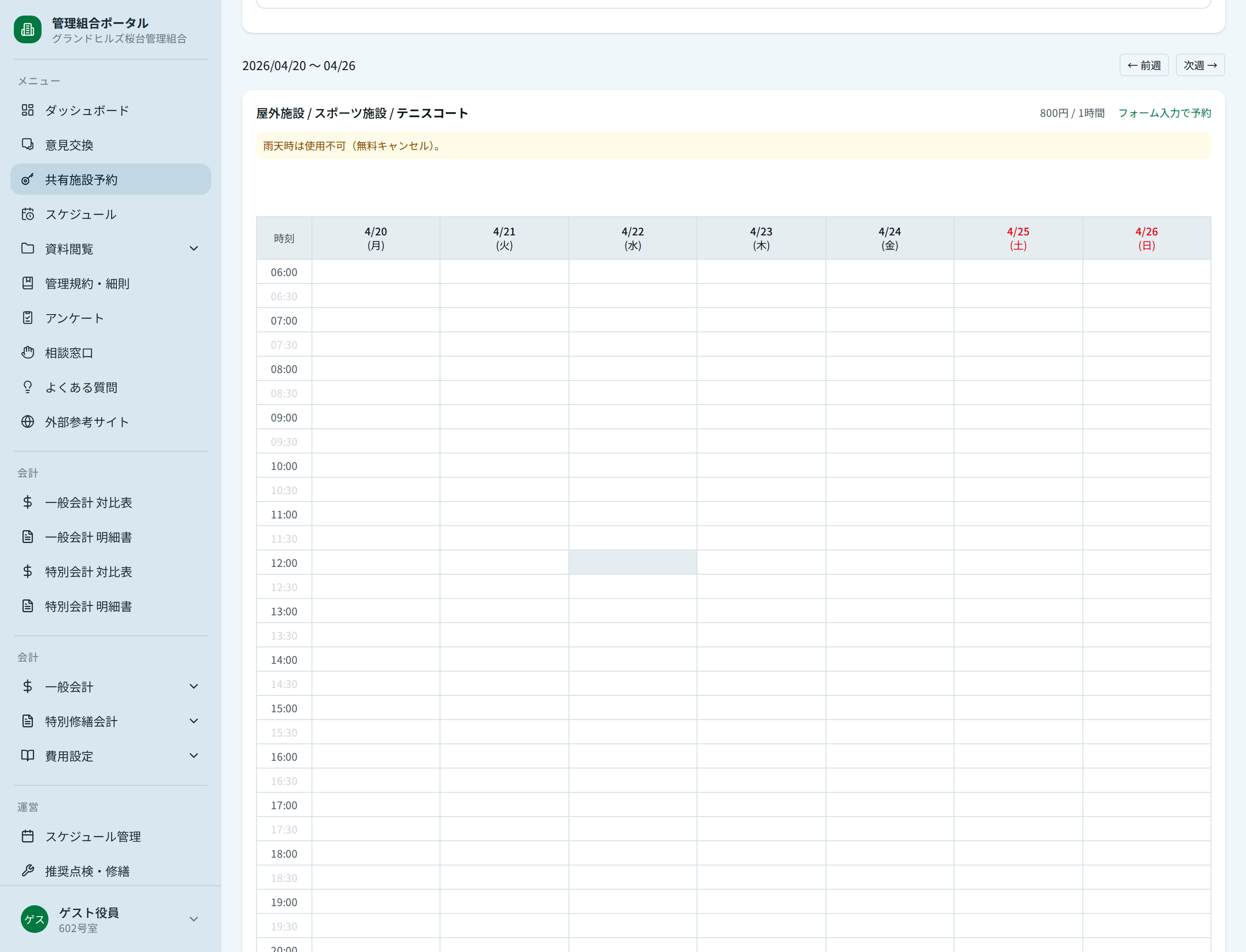This screenshot has height=952, width=1246.
Task: Open the 管理規約・細則 menu item
Action: (87, 283)
